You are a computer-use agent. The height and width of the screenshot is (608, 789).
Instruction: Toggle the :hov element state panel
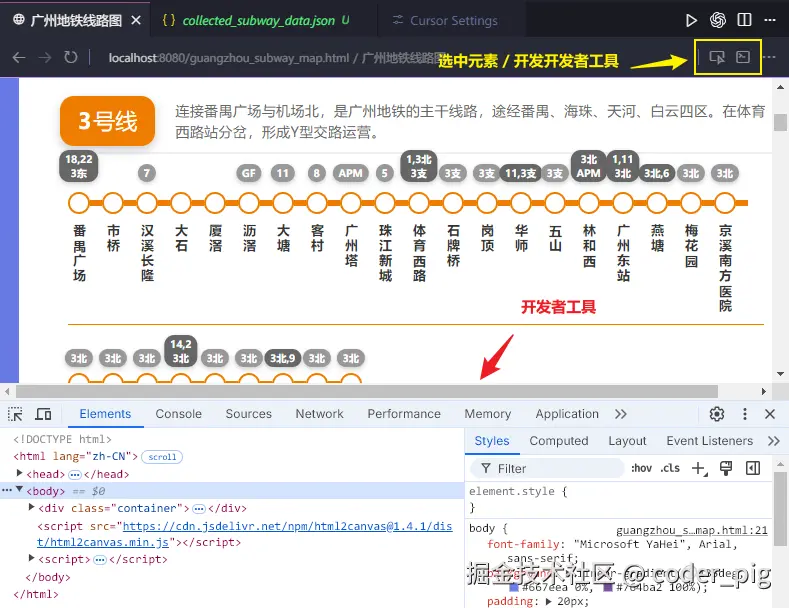click(x=642, y=469)
